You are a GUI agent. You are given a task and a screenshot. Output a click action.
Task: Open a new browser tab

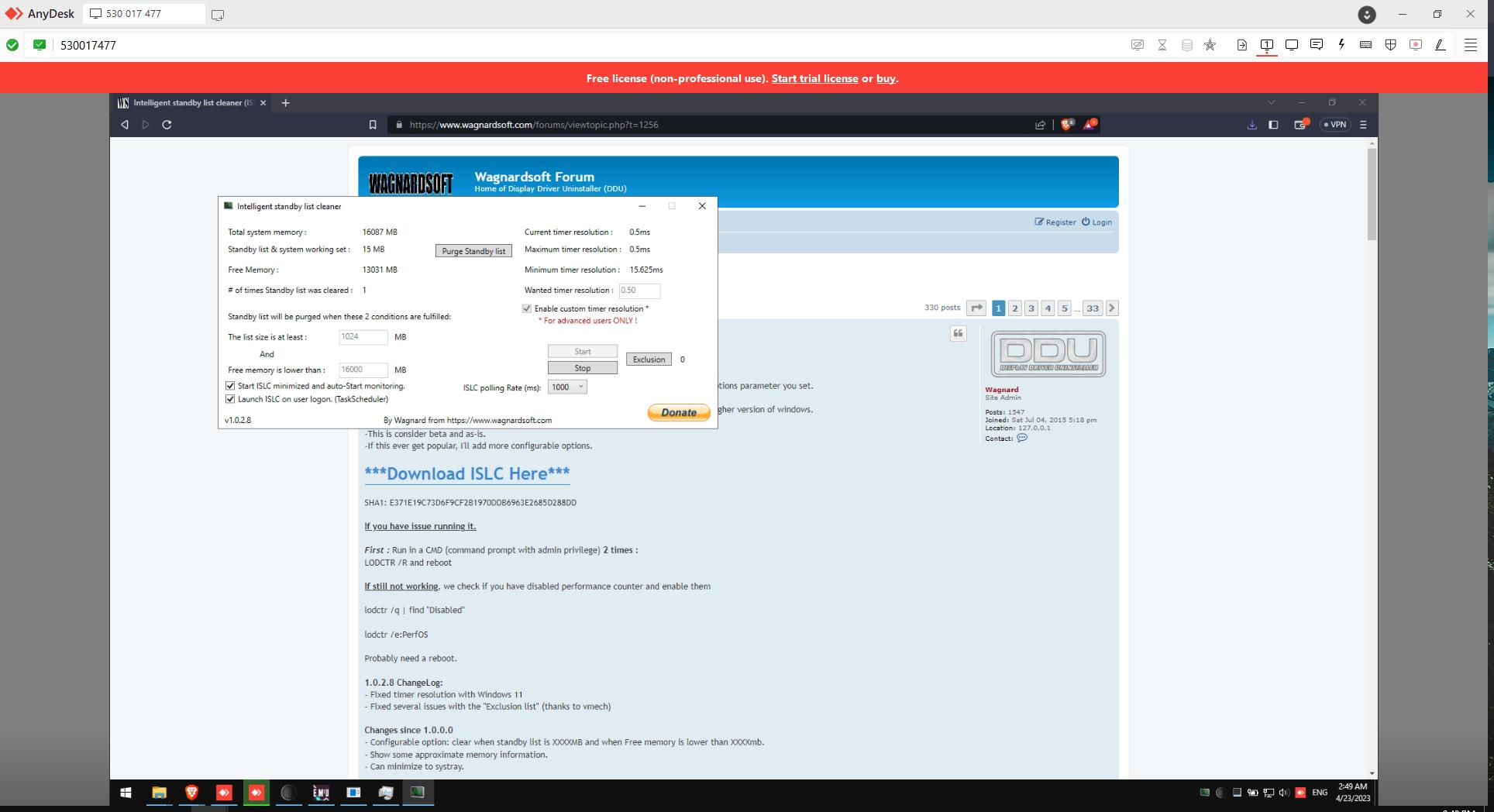[x=285, y=102]
